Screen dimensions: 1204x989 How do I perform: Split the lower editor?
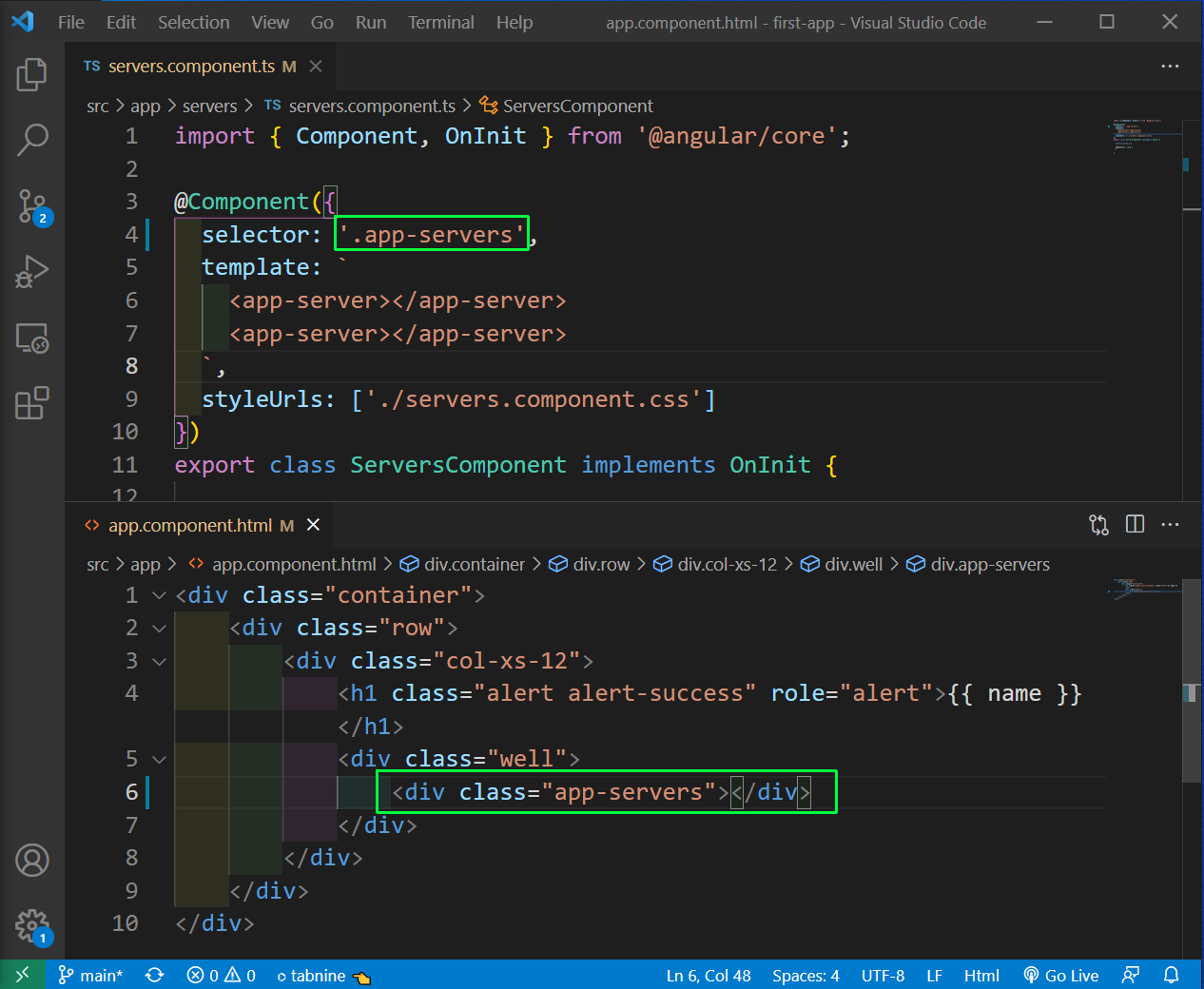[1135, 525]
